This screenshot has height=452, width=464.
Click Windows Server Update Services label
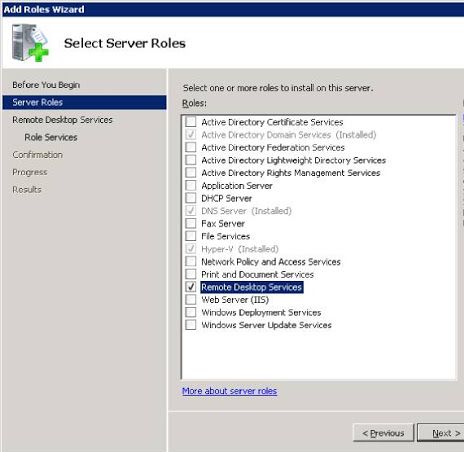coord(266,325)
